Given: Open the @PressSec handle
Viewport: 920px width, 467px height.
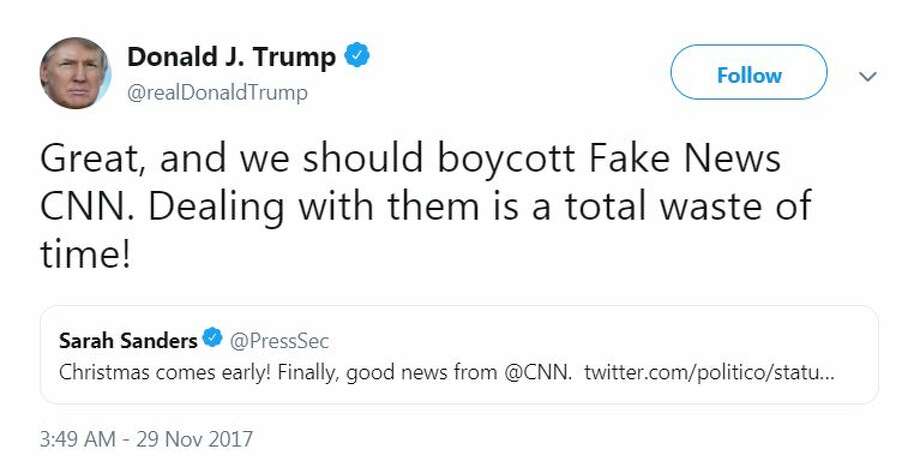Looking at the screenshot, I should (280, 341).
